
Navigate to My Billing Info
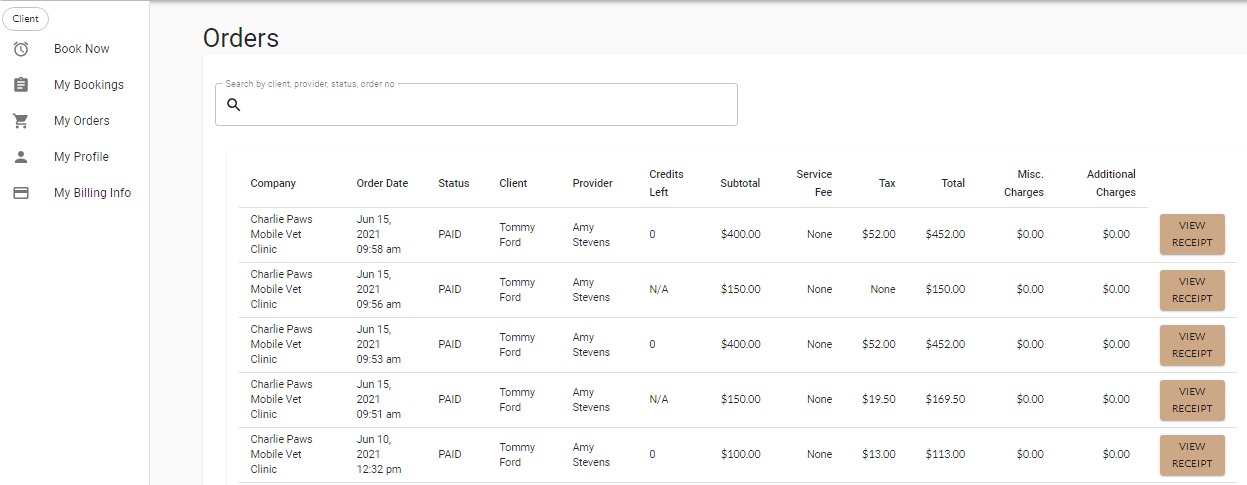92,193
